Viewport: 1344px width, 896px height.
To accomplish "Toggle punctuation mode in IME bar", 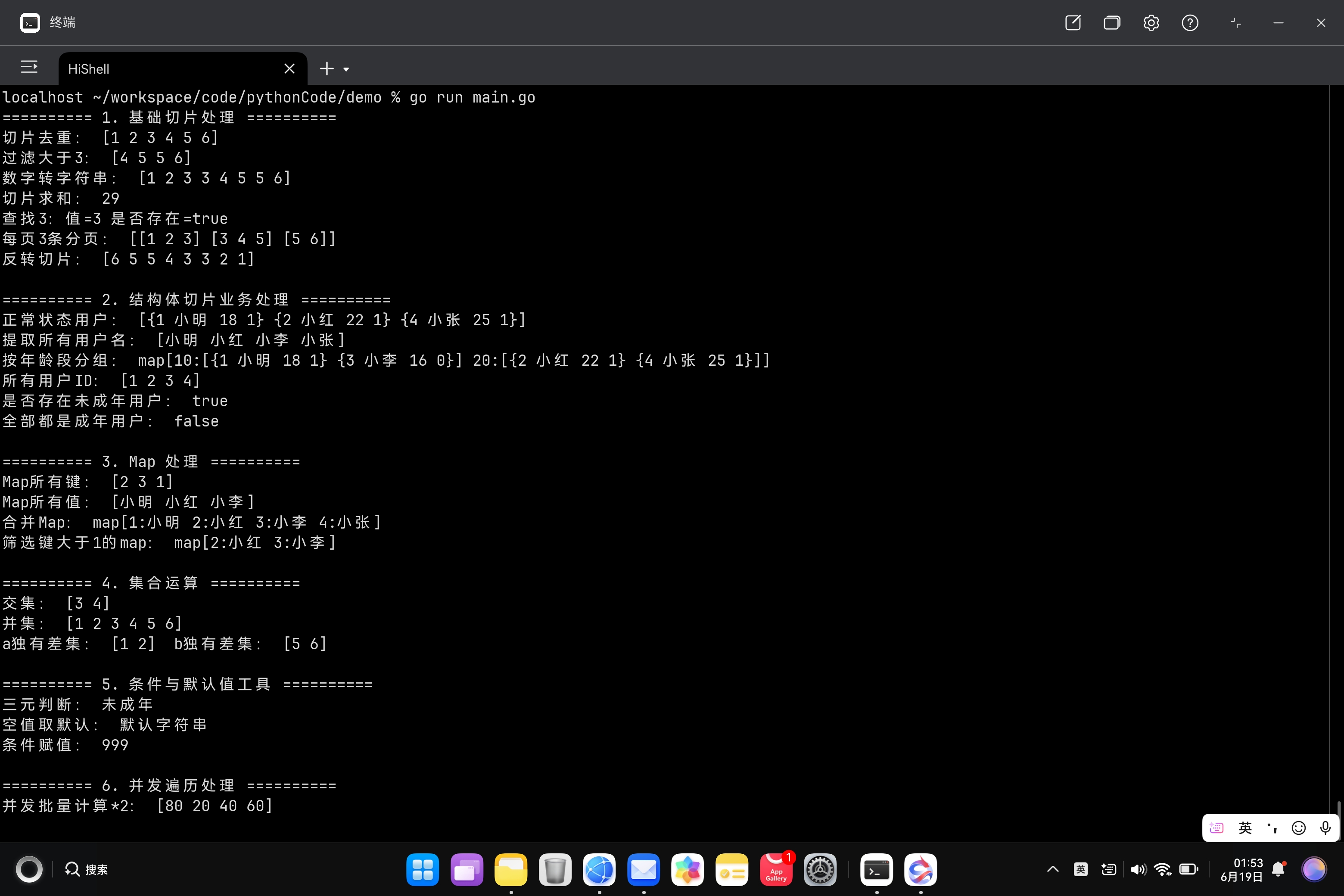I will pos(1272,828).
